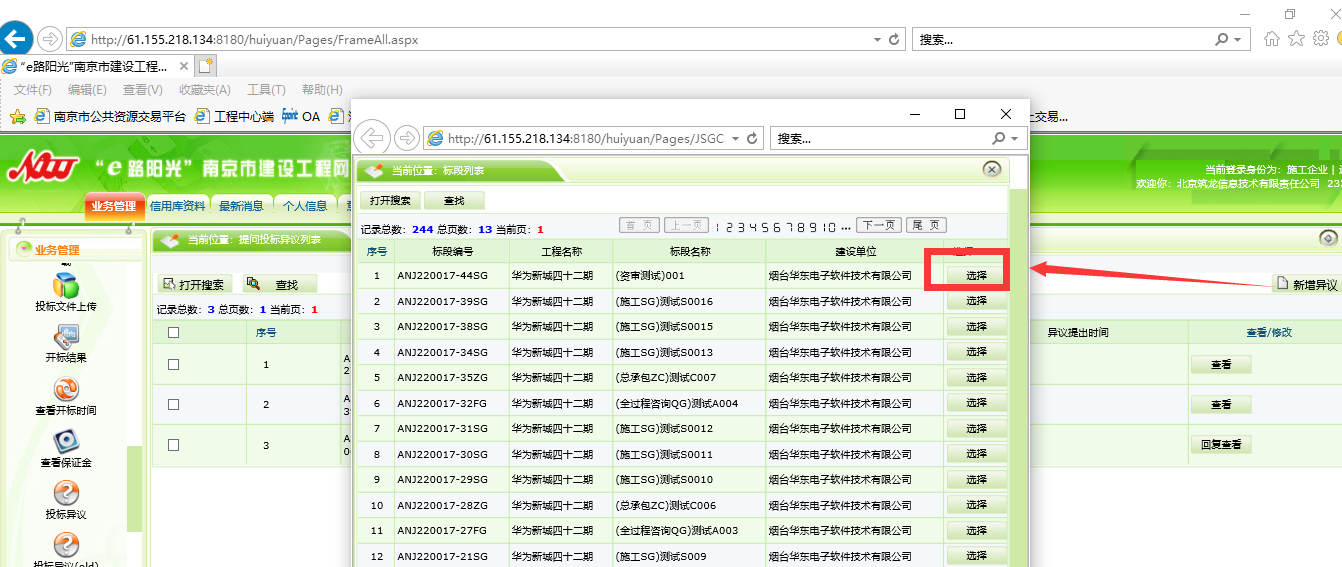Close 标段列表 panel with round X

point(992,170)
